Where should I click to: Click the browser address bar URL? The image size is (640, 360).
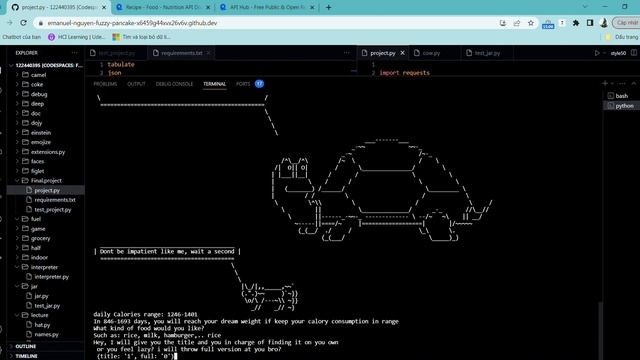pyautogui.click(x=132, y=23)
